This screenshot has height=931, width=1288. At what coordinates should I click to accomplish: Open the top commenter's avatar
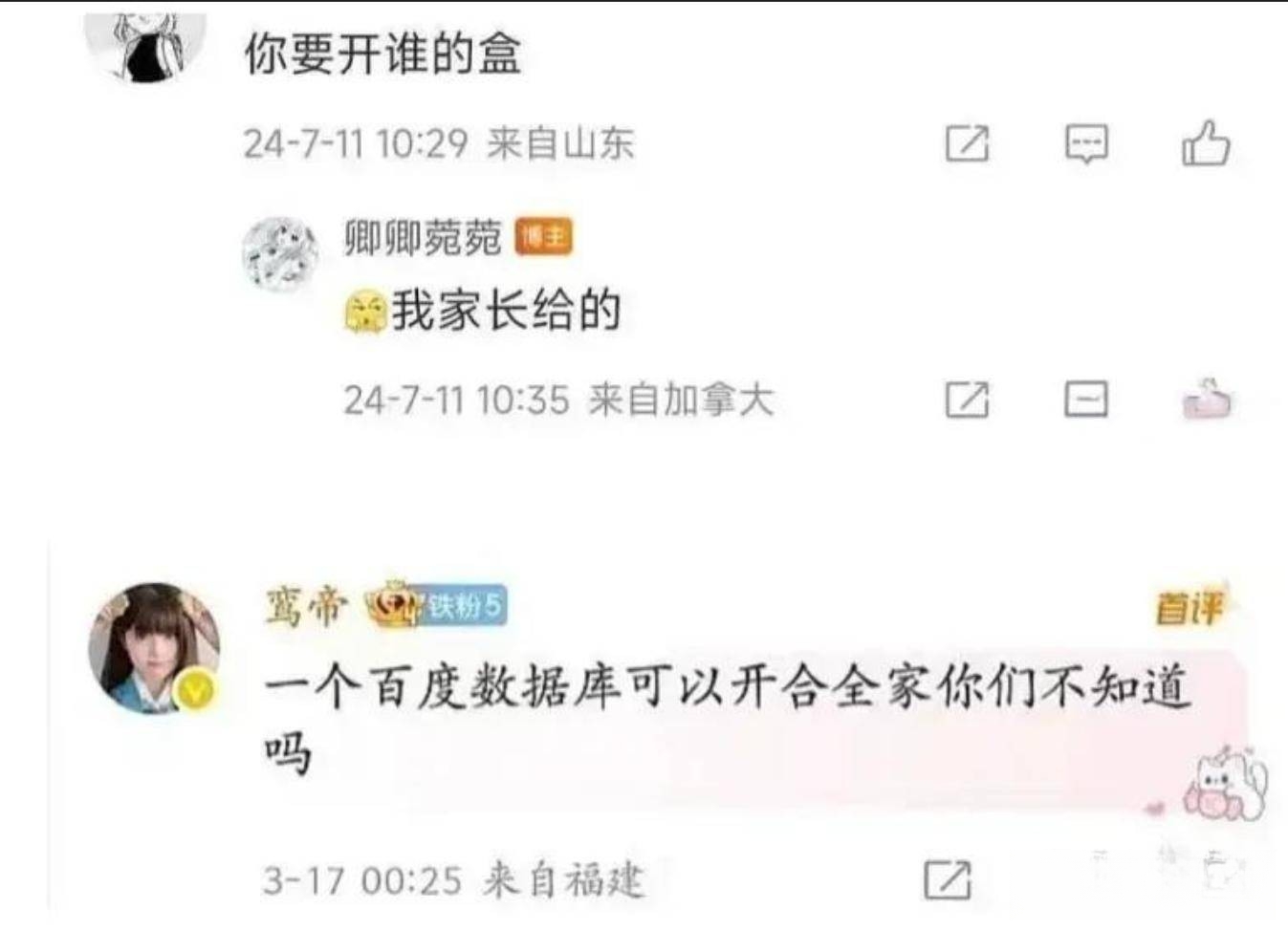(x=146, y=46)
